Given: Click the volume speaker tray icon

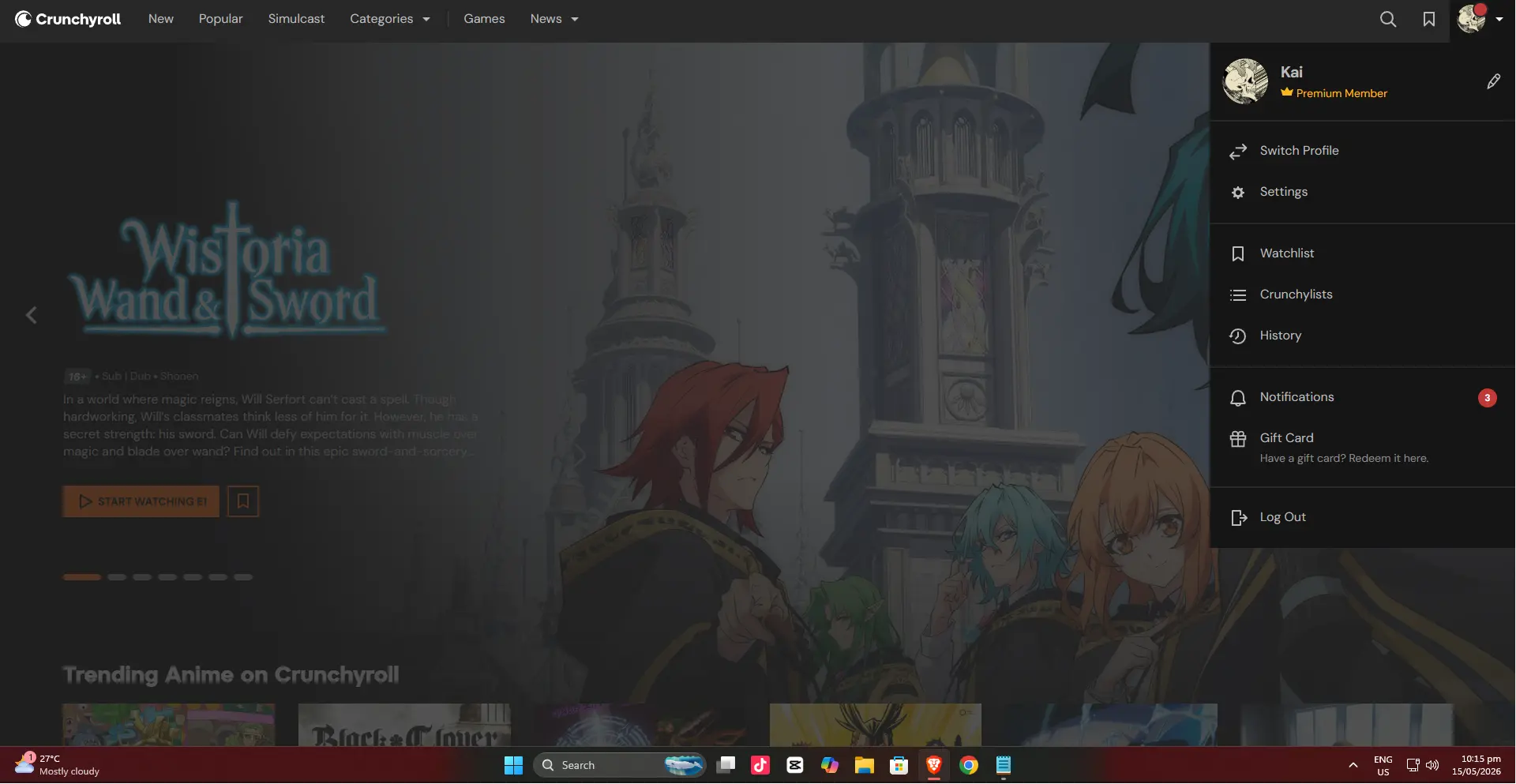Looking at the screenshot, I should click(1432, 765).
